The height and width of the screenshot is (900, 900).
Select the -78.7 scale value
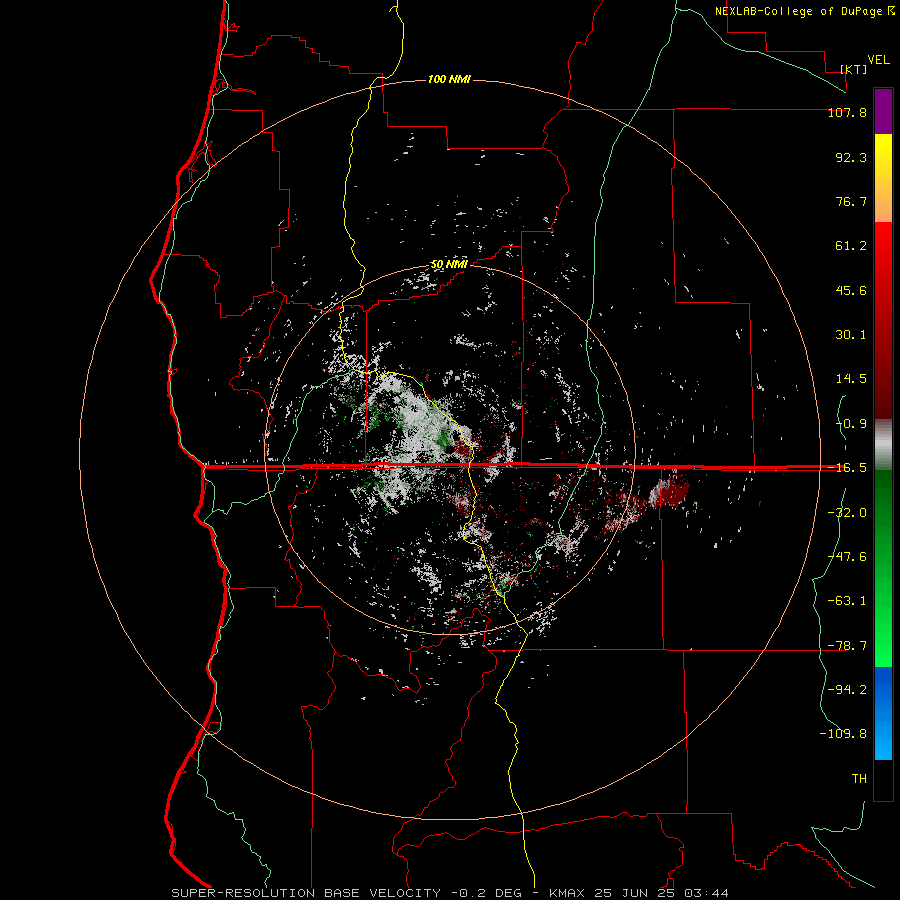coord(847,645)
